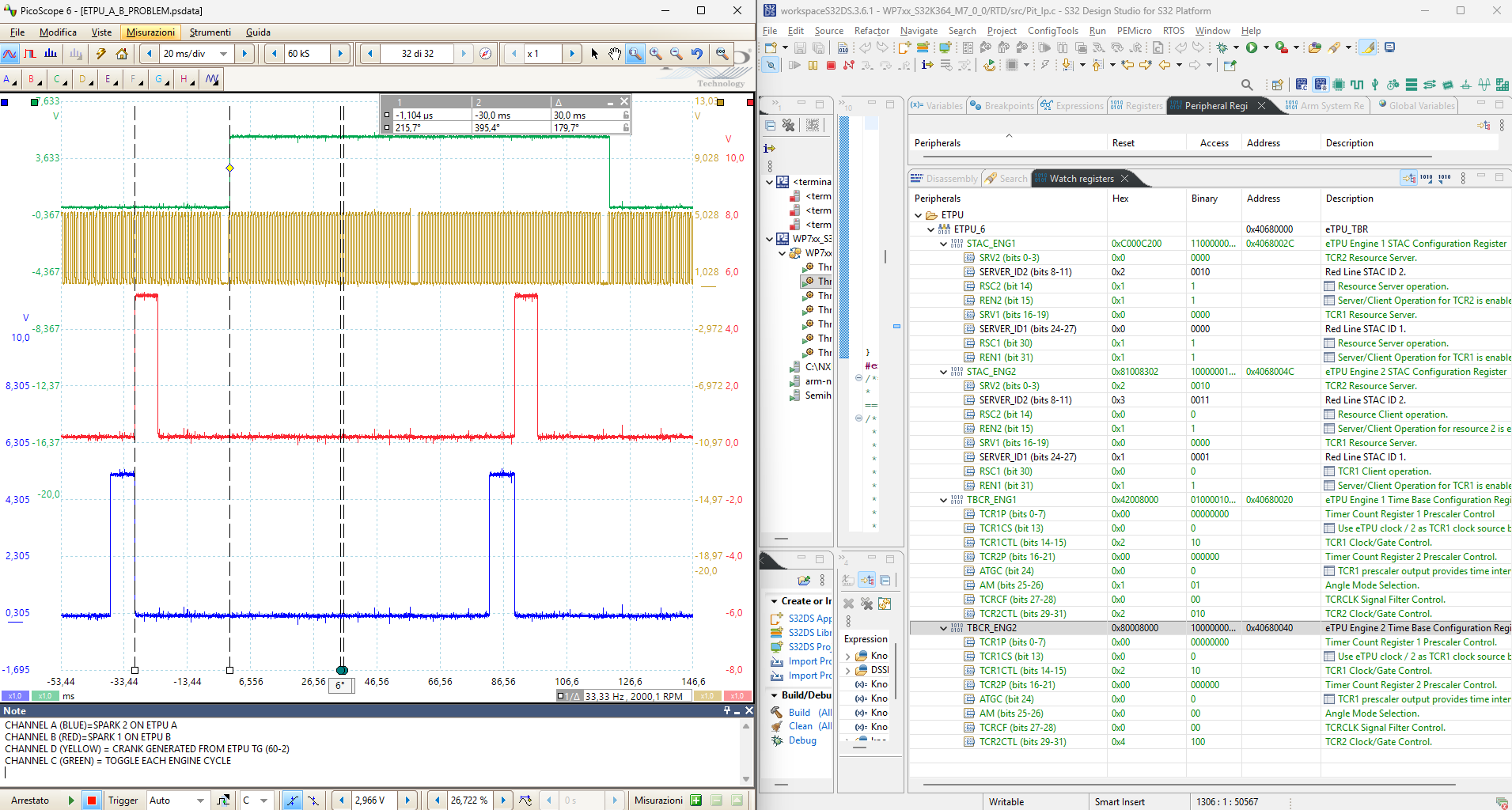
Task: Open the trigger channel C dropdown
Action: pos(264,801)
